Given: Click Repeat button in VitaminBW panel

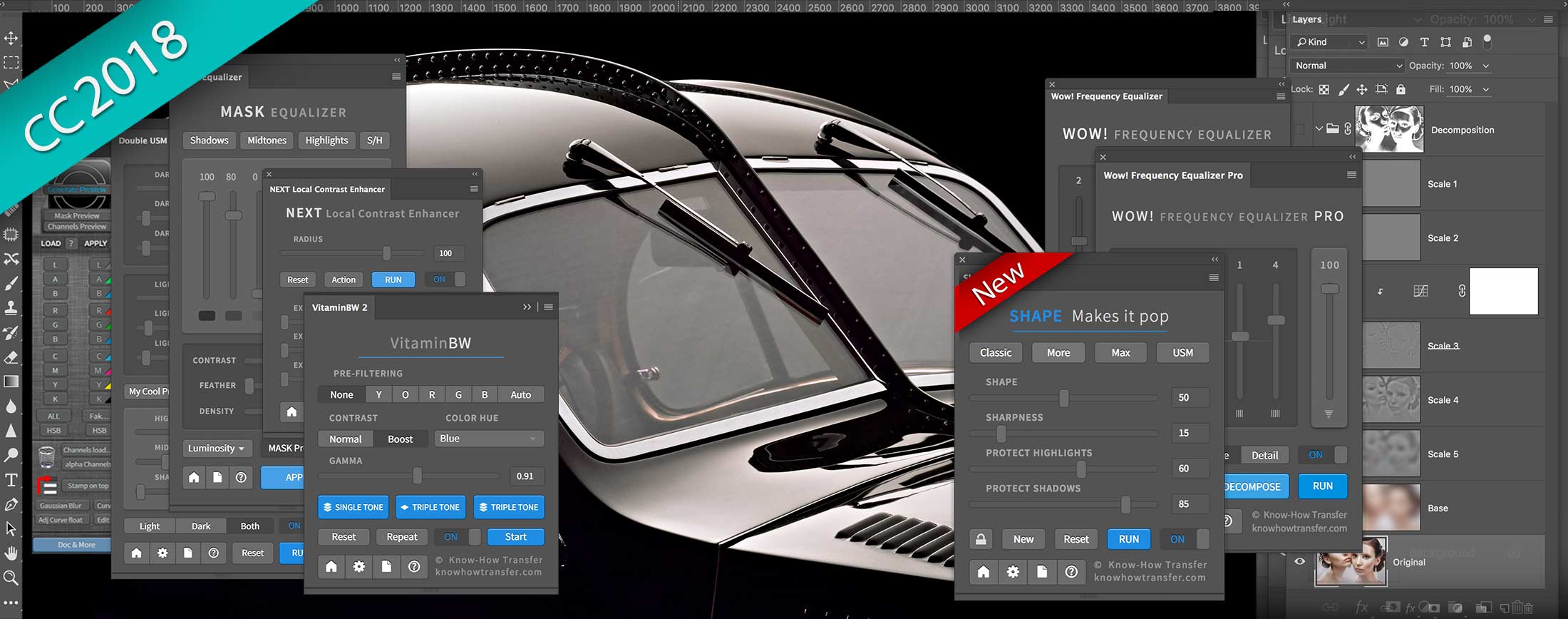Looking at the screenshot, I should point(402,537).
